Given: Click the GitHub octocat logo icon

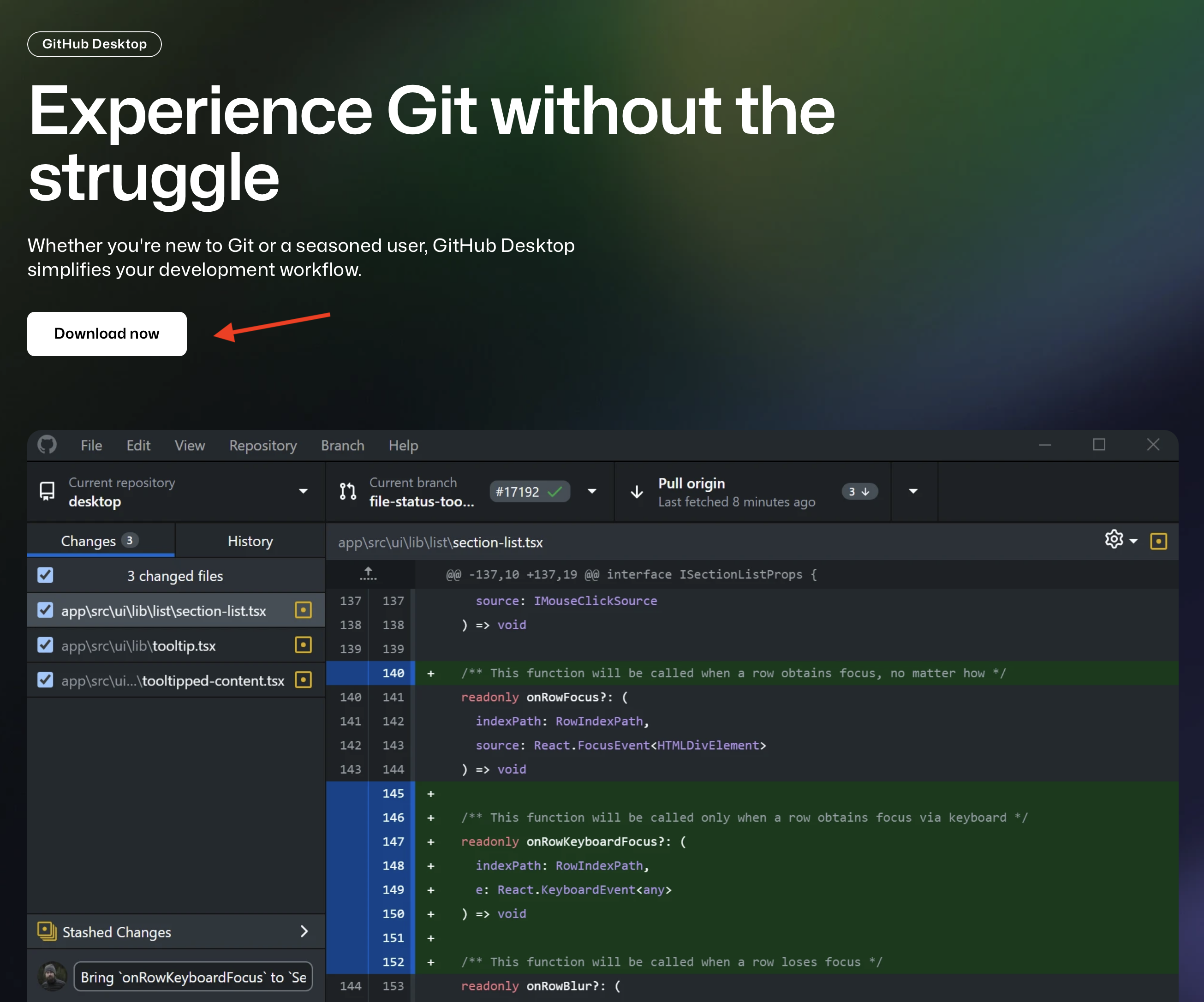Looking at the screenshot, I should pyautogui.click(x=47, y=445).
